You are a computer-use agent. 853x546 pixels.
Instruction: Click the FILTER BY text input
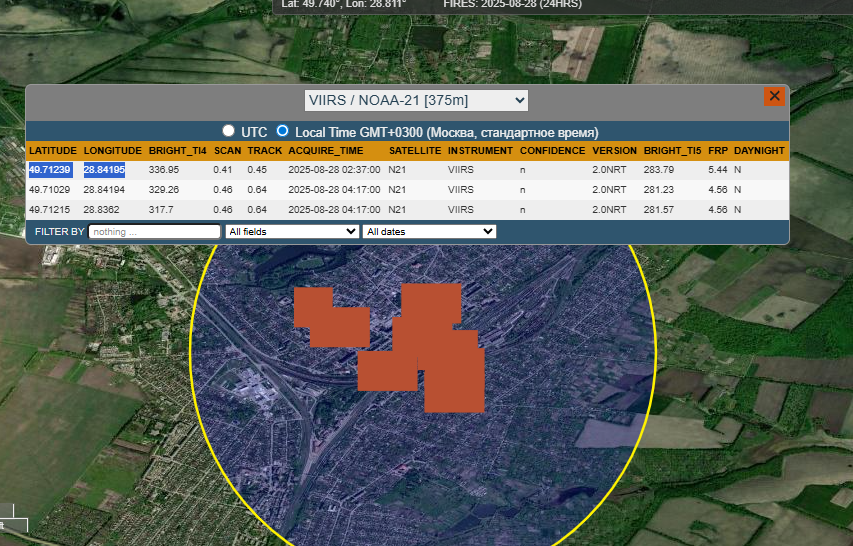point(154,232)
